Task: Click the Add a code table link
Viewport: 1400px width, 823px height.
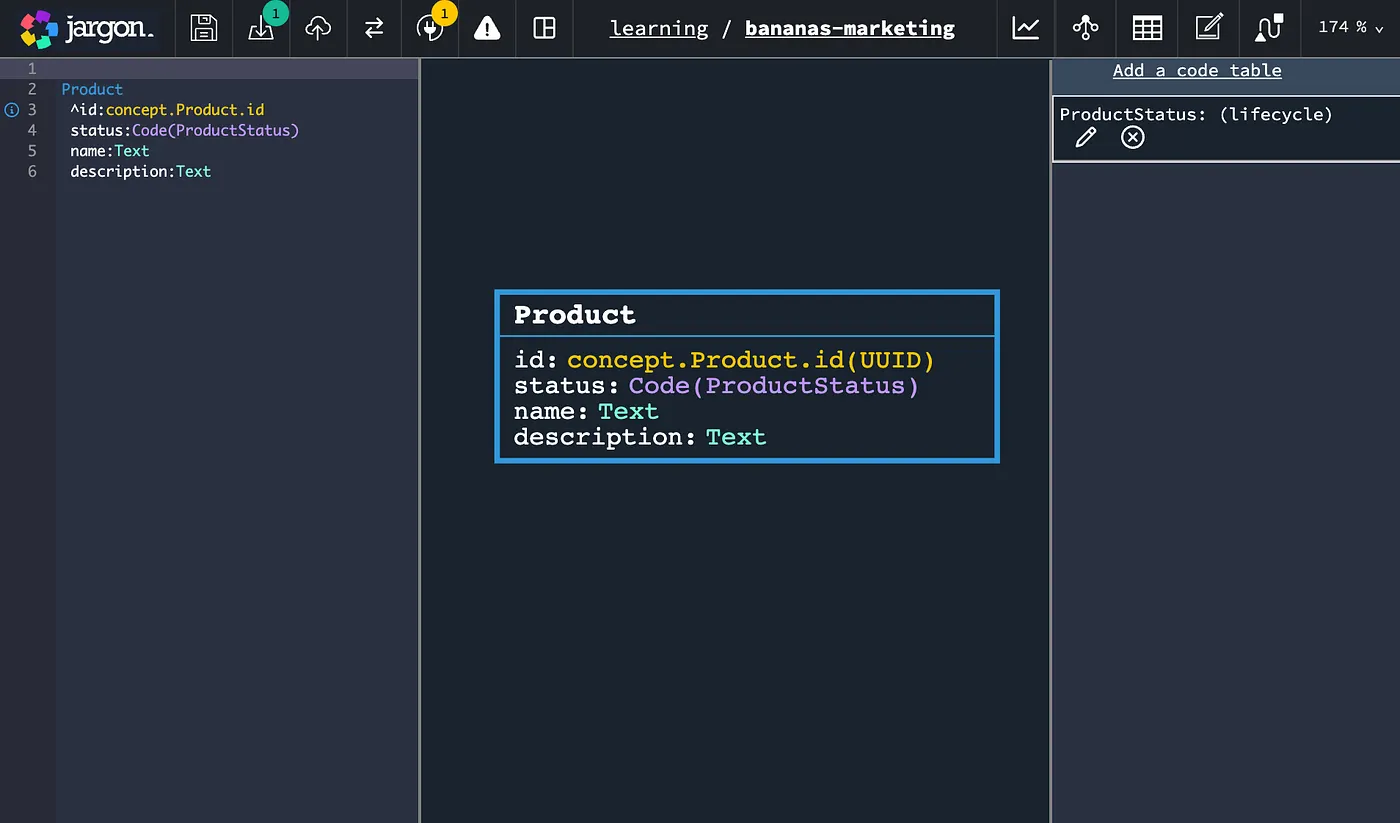Action: pyautogui.click(x=1197, y=70)
